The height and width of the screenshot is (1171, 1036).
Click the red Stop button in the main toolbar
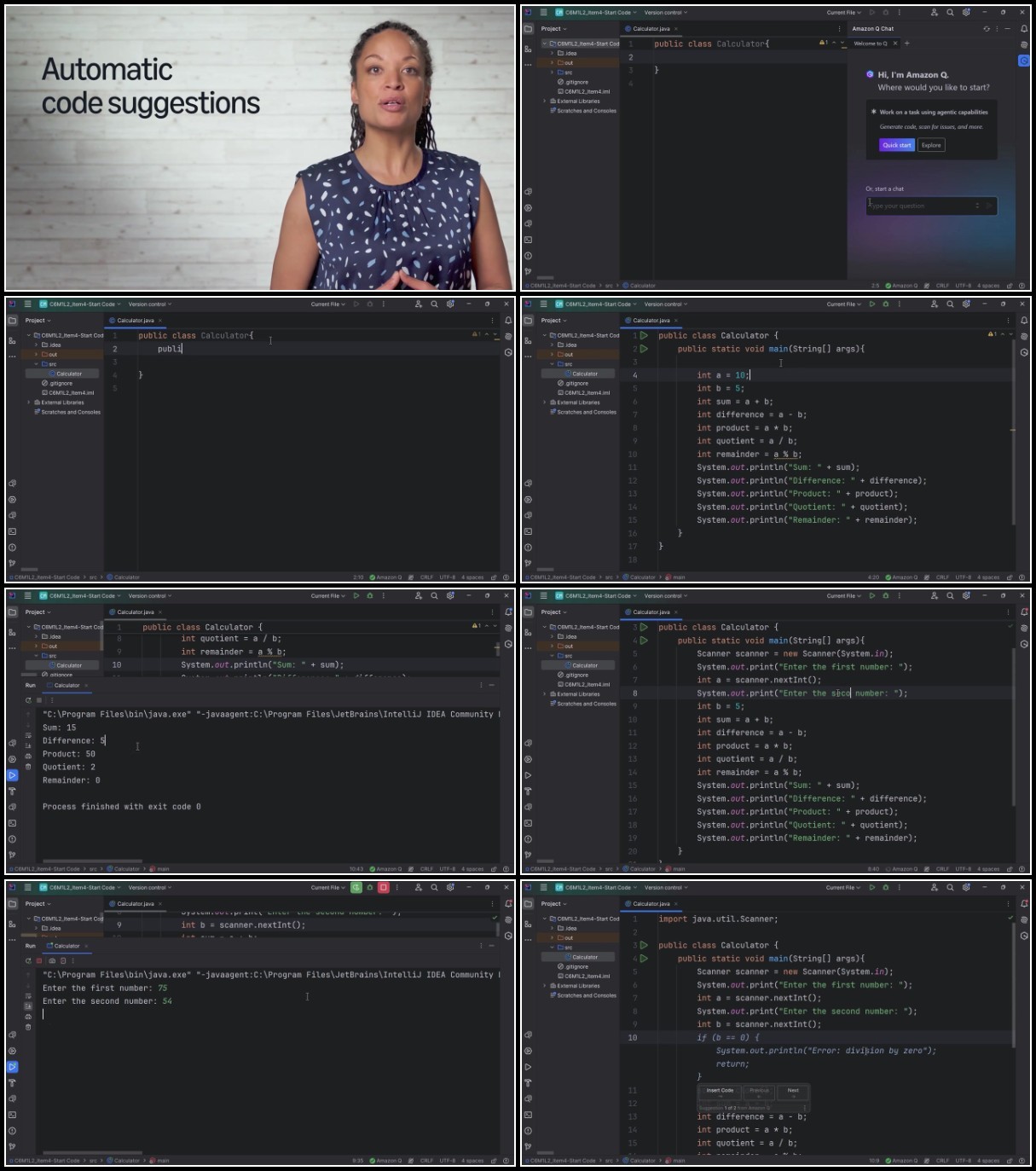pyautogui.click(x=384, y=888)
